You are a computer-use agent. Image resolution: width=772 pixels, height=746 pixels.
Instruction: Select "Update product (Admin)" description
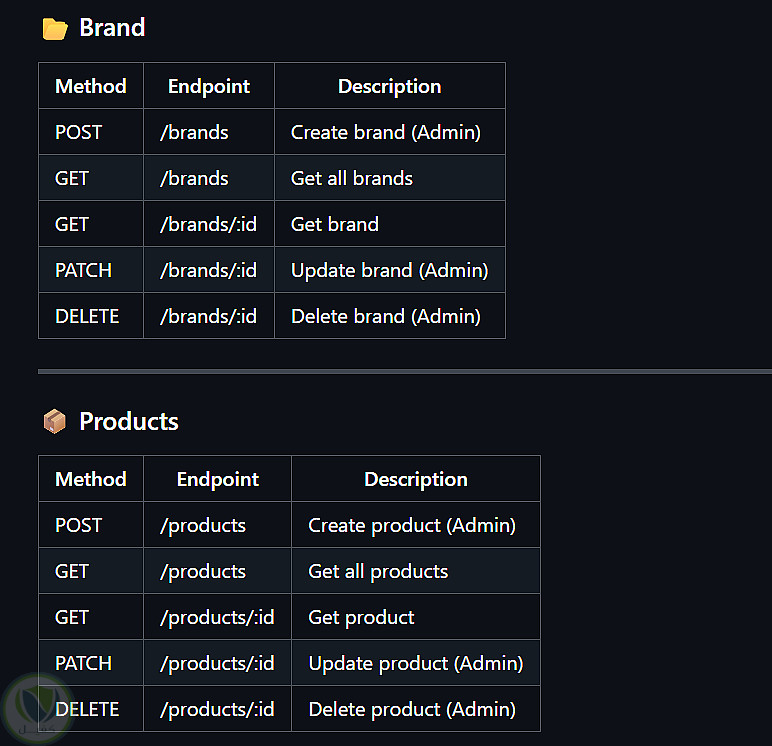pyautogui.click(x=416, y=663)
